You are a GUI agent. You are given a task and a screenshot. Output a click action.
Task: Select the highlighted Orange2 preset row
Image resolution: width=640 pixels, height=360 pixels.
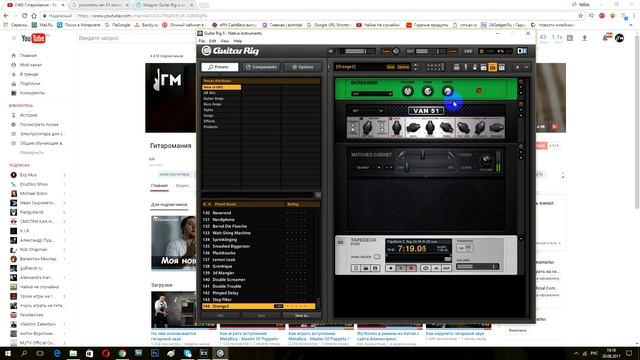click(x=259, y=306)
